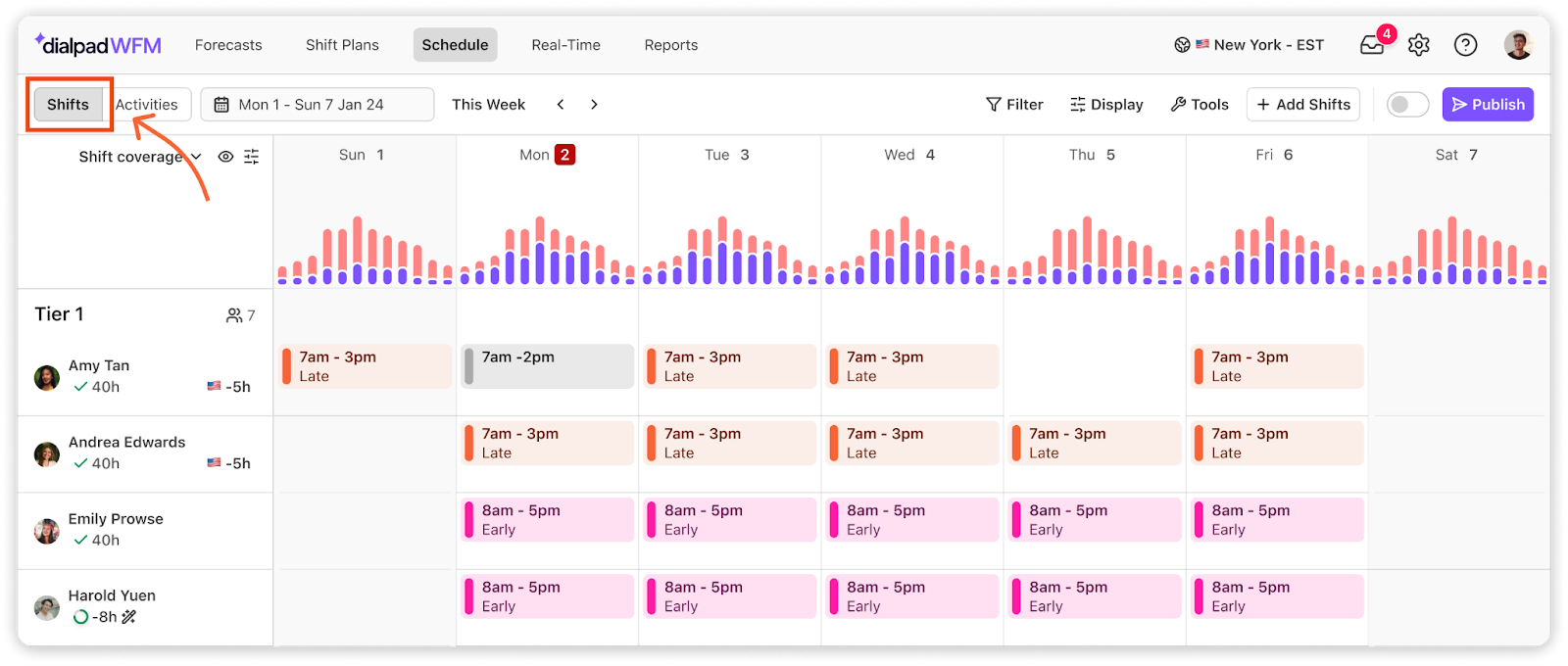1568x666 pixels.
Task: Open the inbox with 4 notifications
Action: click(x=1374, y=44)
